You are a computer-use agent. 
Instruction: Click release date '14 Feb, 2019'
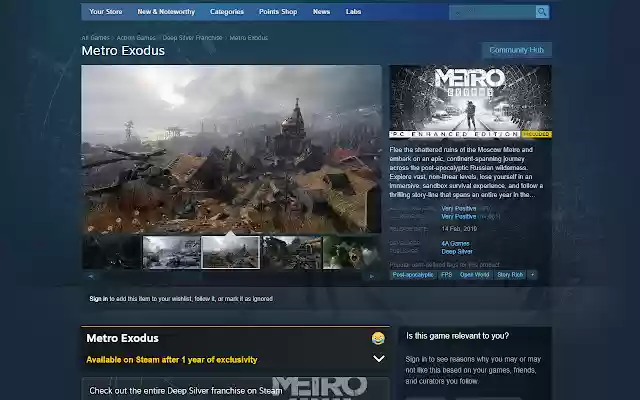[x=459, y=229]
